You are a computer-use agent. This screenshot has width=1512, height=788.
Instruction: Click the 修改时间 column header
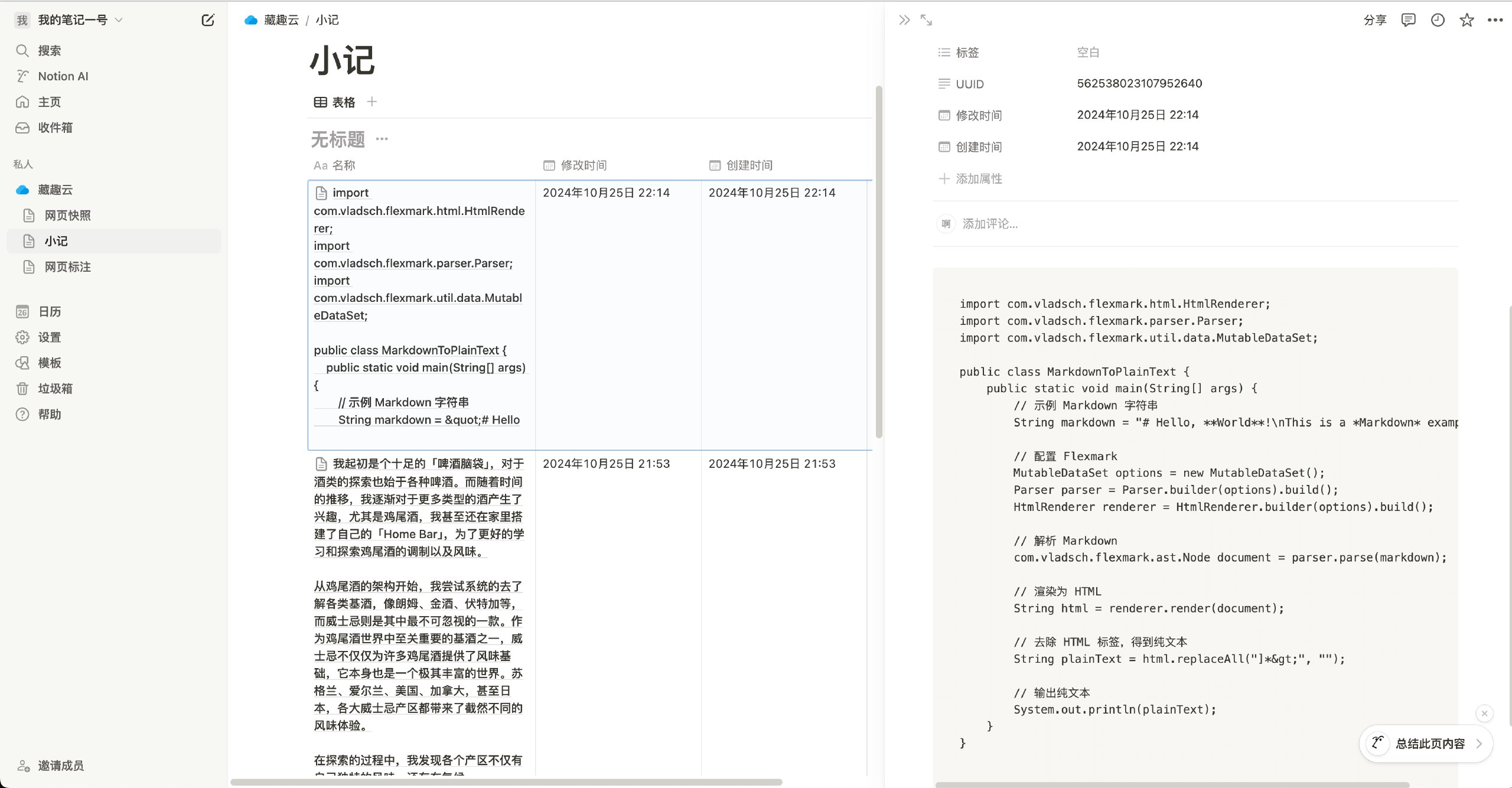click(x=575, y=165)
